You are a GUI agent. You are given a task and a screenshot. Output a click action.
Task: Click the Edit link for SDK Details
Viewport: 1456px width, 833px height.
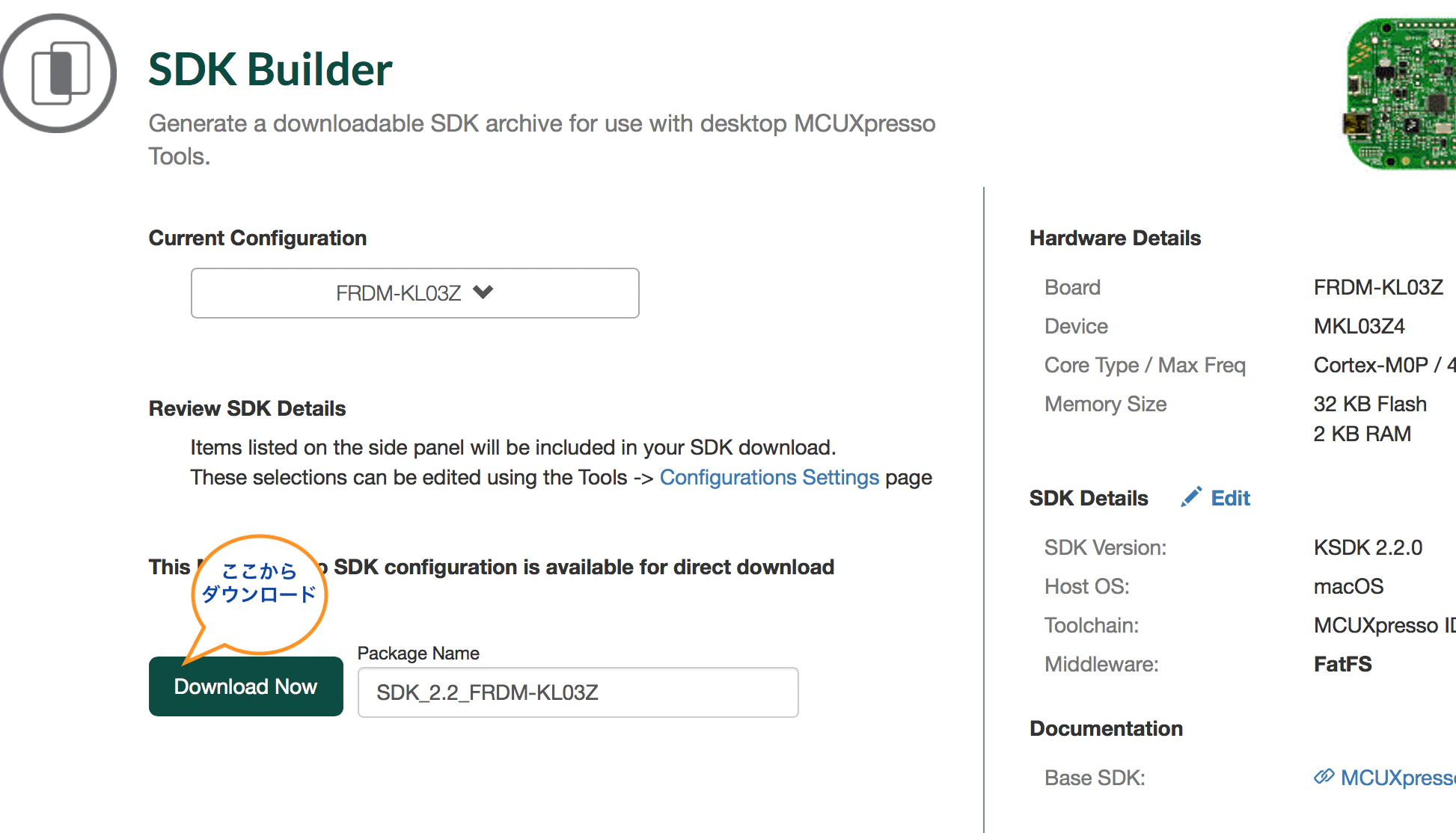coord(1230,498)
